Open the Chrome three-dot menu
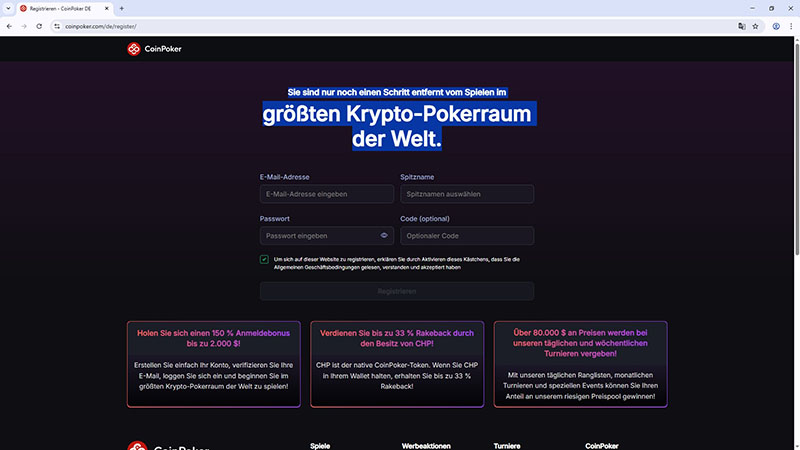 click(791, 26)
